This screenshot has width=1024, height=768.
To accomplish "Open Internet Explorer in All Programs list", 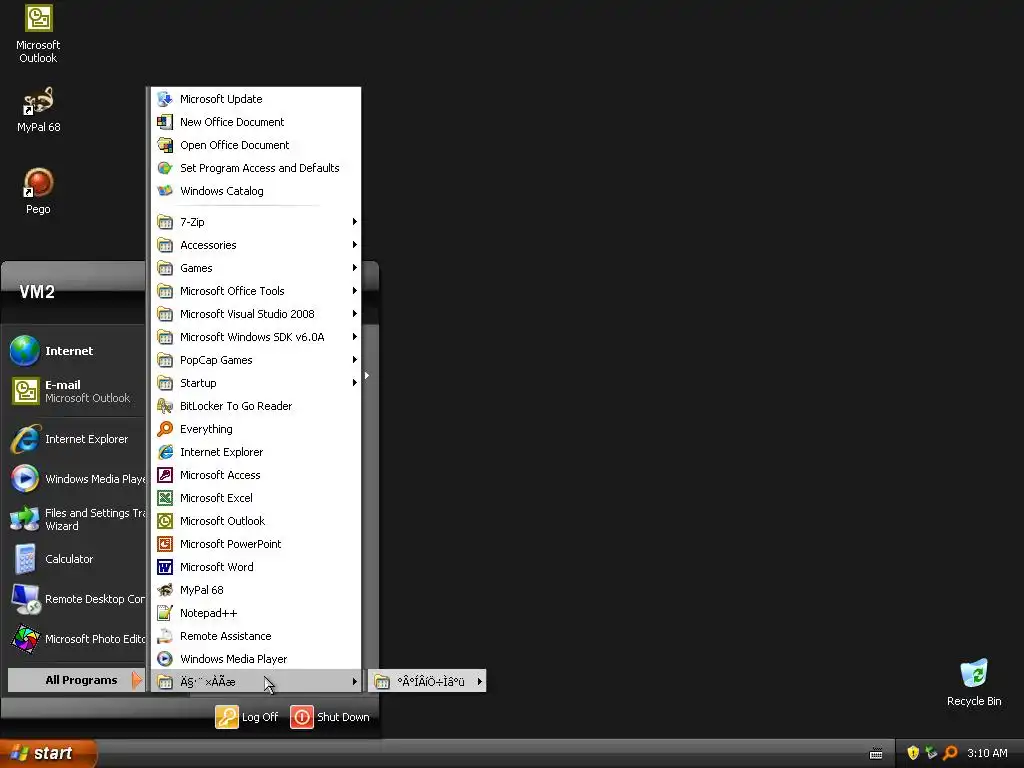I will (255, 452).
